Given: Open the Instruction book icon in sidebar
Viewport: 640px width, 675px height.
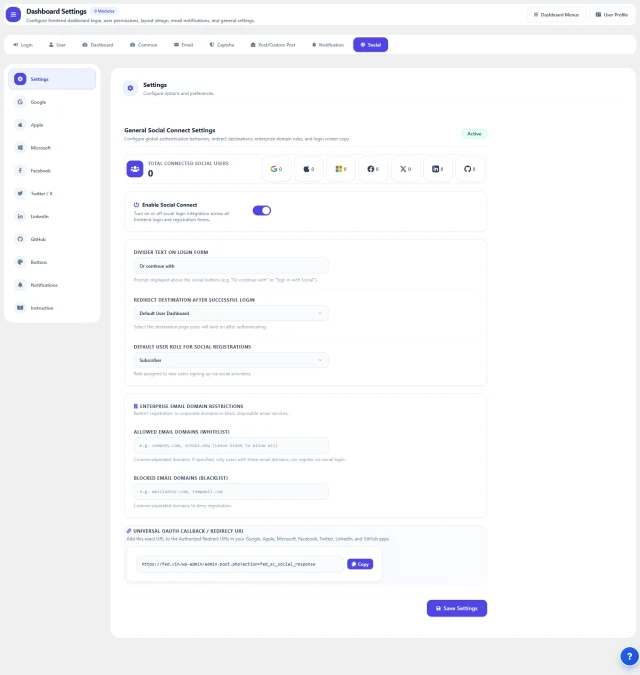Looking at the screenshot, I should click(20, 308).
